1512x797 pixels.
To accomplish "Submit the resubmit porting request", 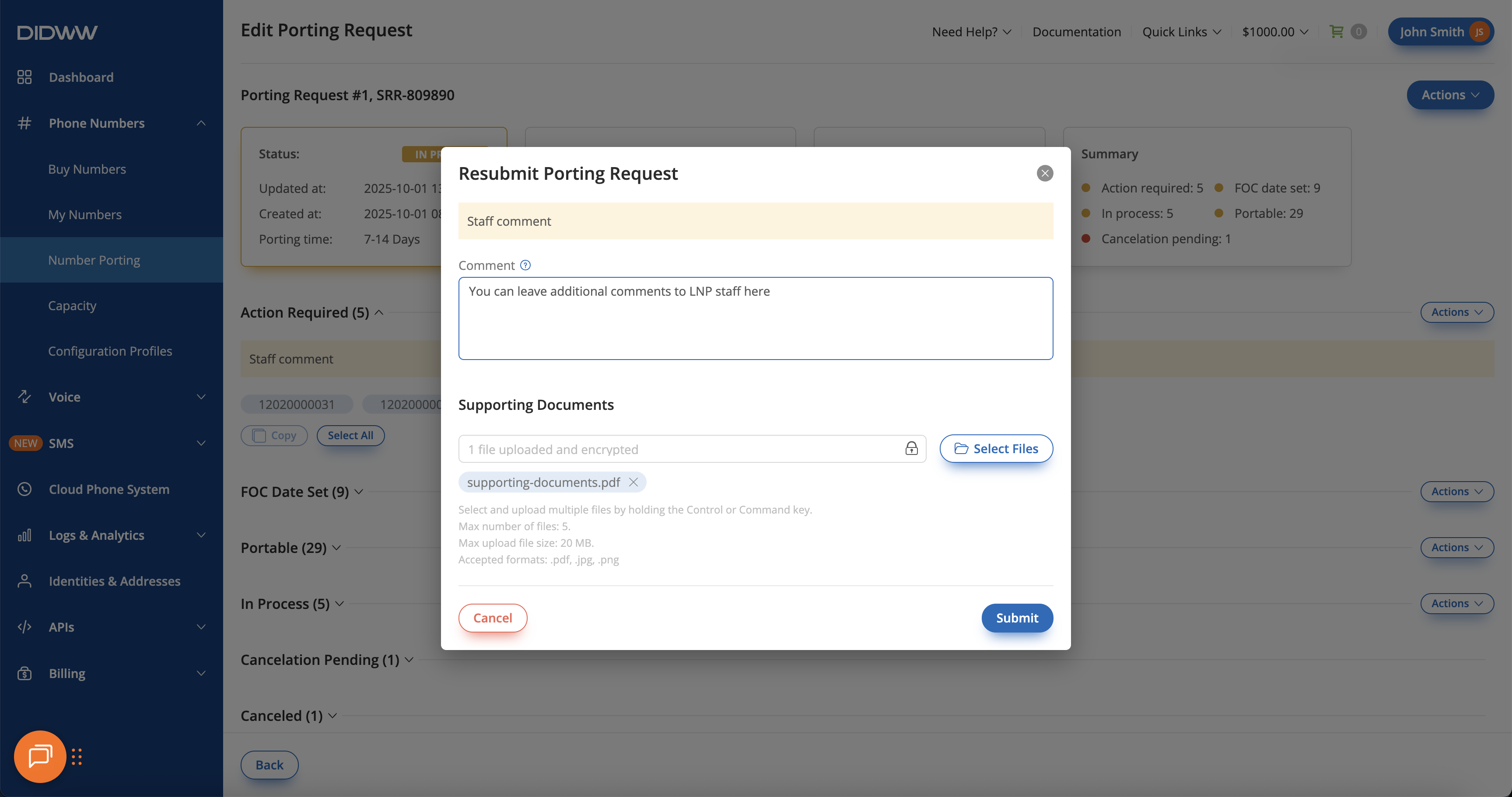I will pyautogui.click(x=1017, y=618).
